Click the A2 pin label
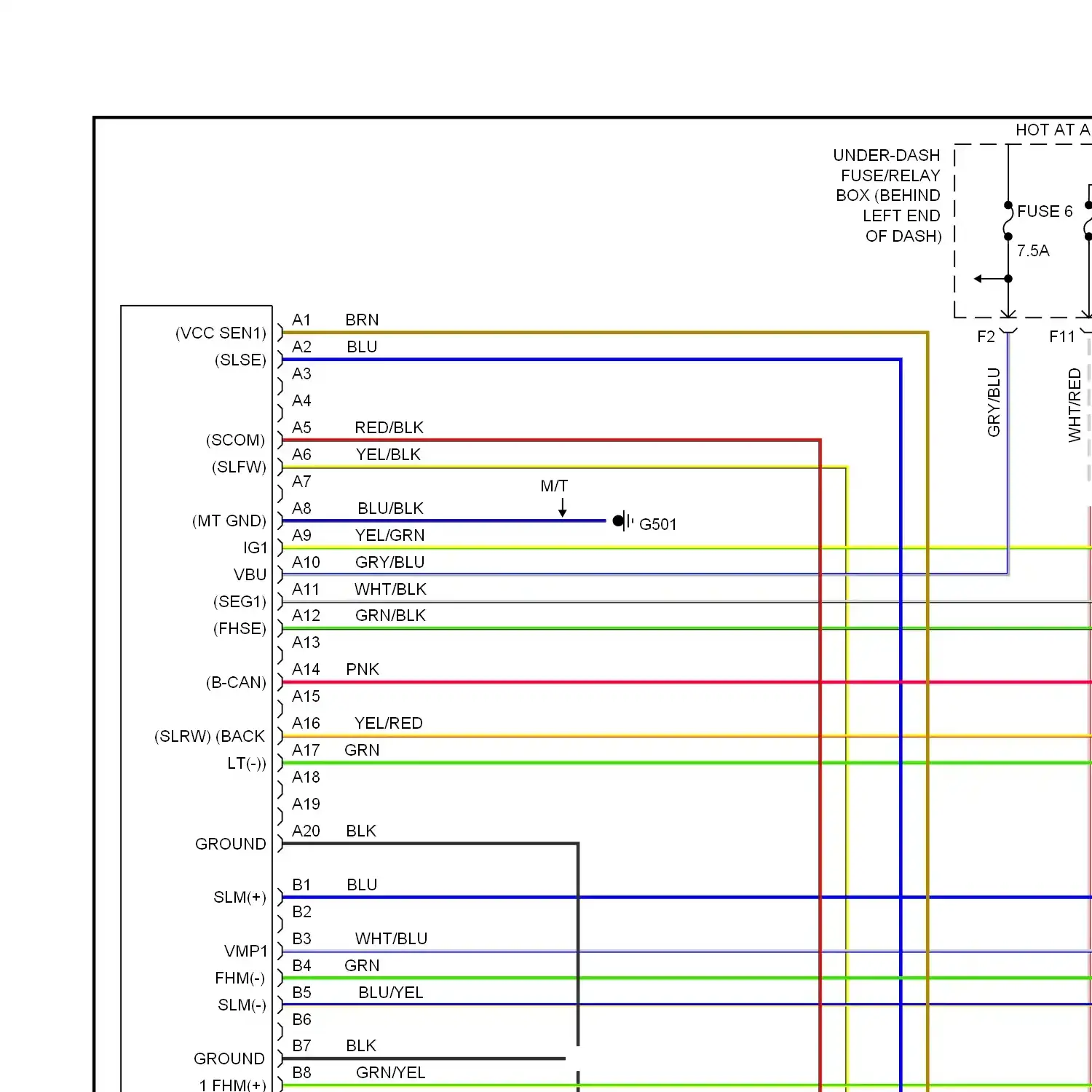 (301, 347)
